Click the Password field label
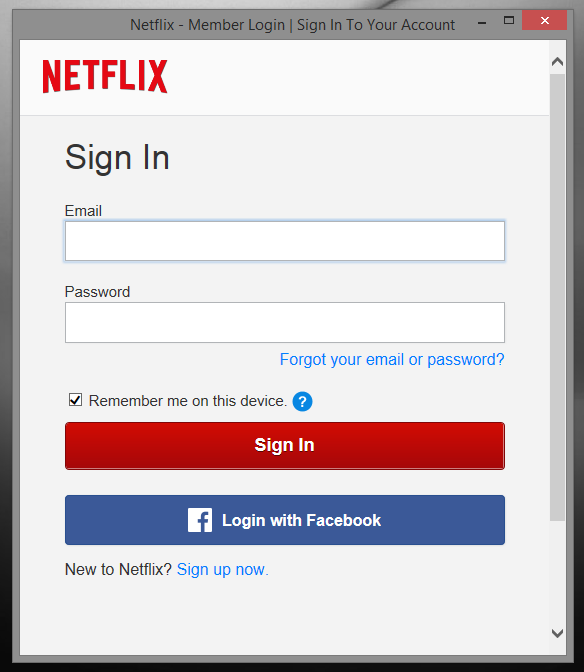The width and height of the screenshot is (584, 672). click(97, 292)
